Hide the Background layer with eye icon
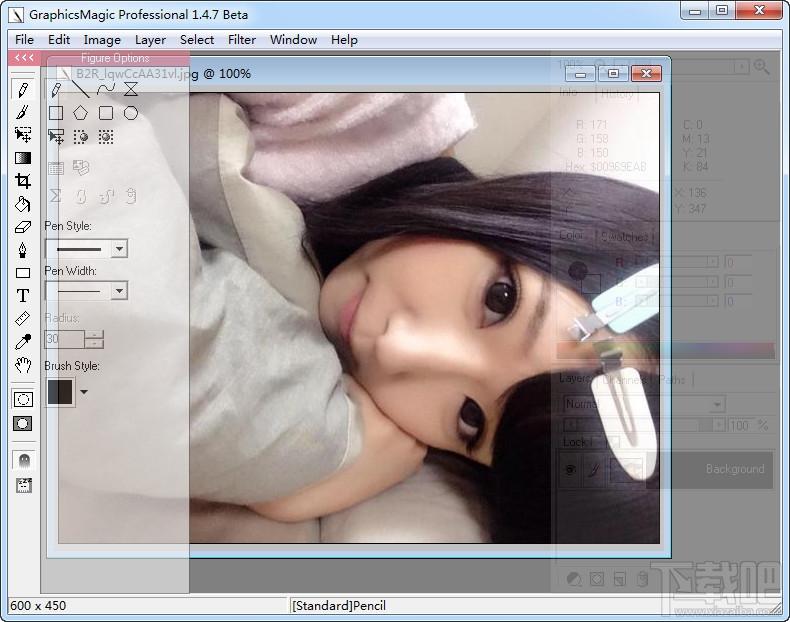The image size is (790, 622). [x=571, y=469]
